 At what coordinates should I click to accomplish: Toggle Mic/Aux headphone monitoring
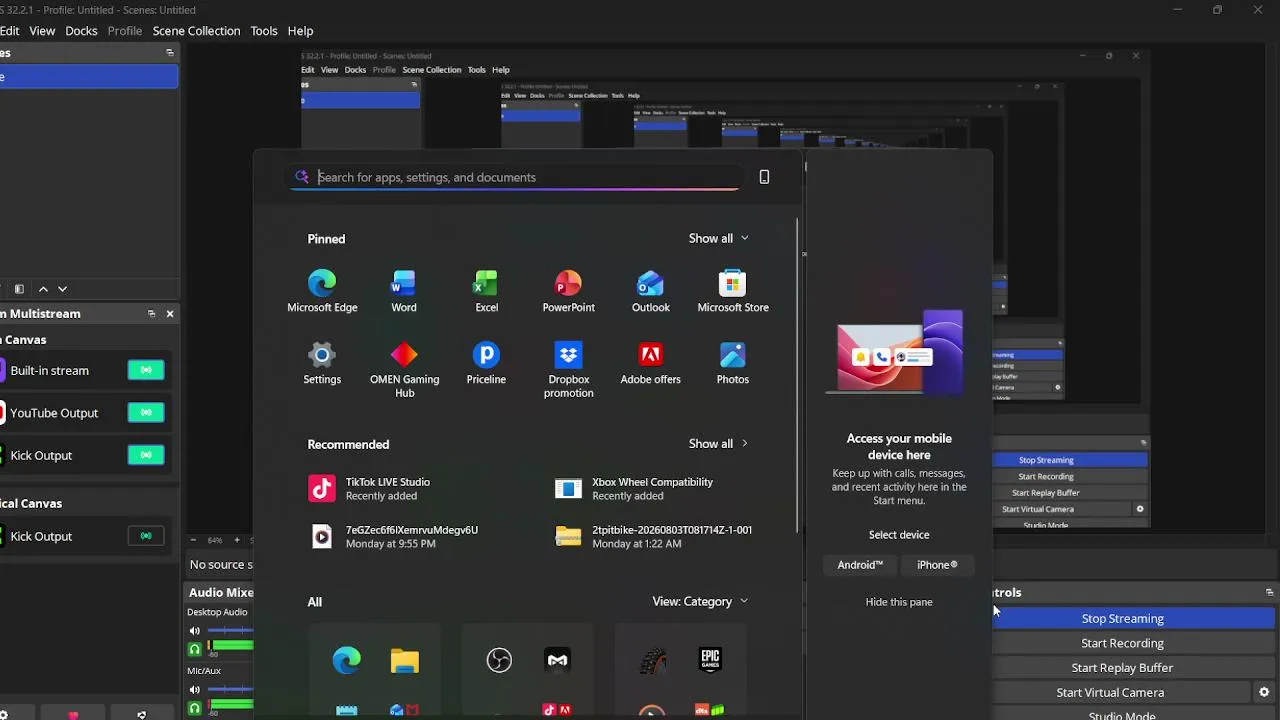point(195,707)
